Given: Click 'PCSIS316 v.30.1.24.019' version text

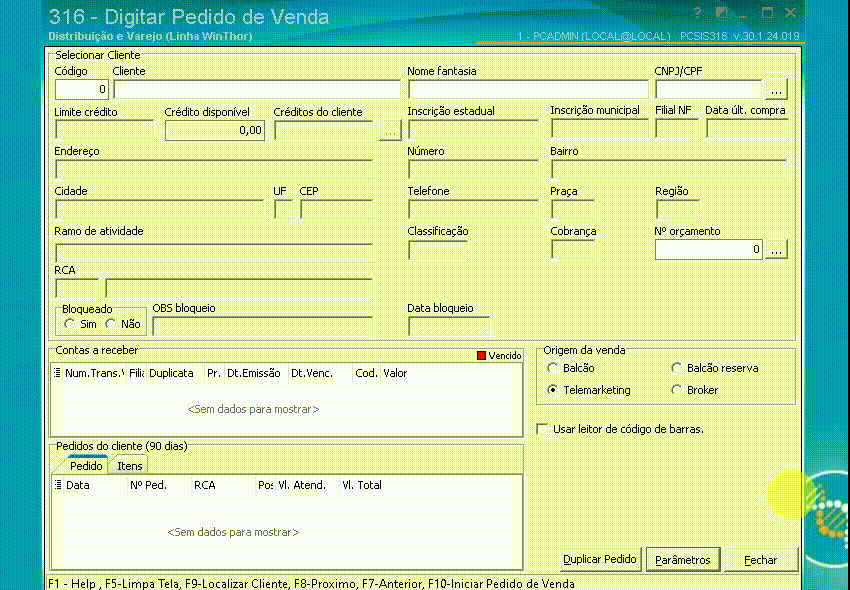Looking at the screenshot, I should (739, 36).
